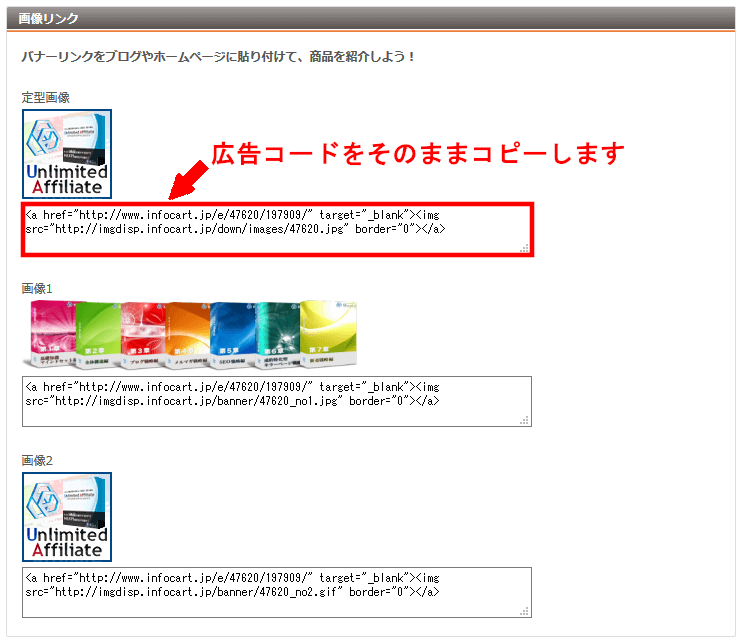740x641 pixels.
Task: Click the 画像1 label
Action: tap(37, 288)
